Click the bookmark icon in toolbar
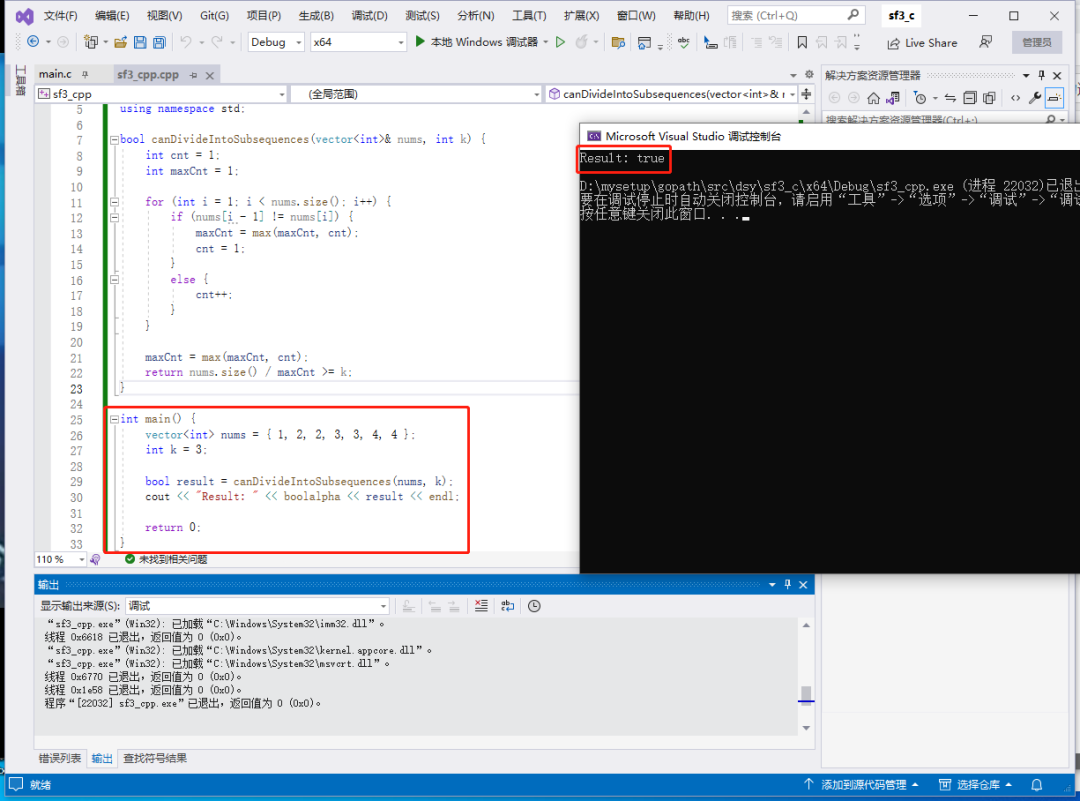 pos(802,42)
